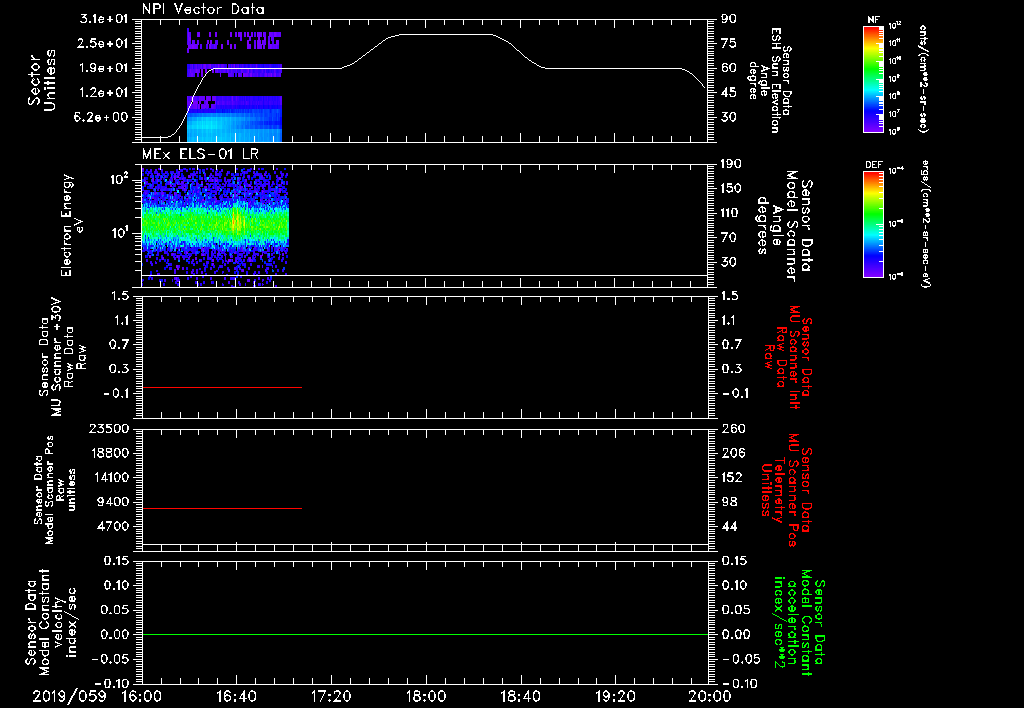This screenshot has height=708, width=1024.
Task: Click the red line in MU Scanner +30V panel
Action: 222,388
